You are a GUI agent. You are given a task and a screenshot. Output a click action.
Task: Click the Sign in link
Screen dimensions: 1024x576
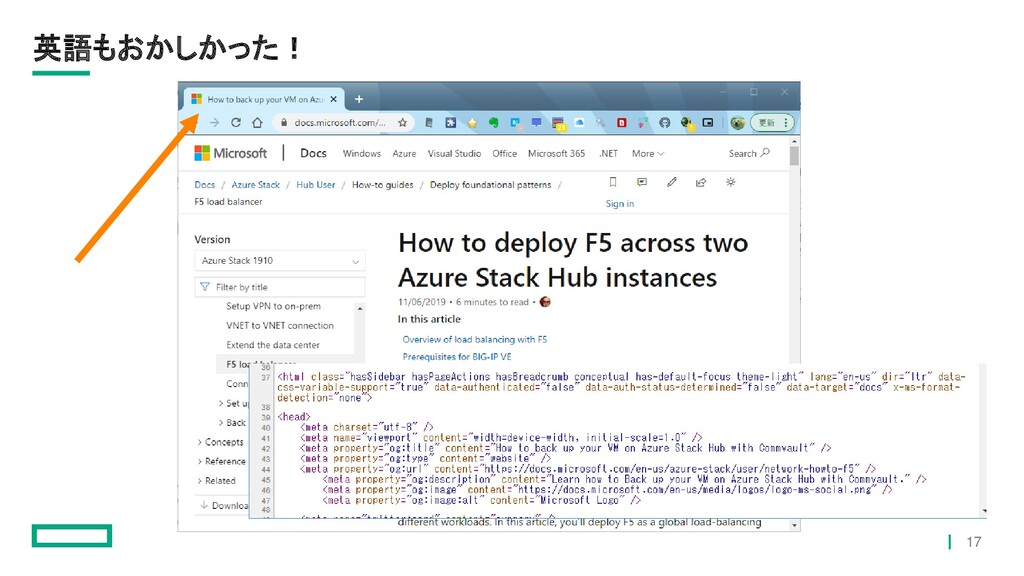pos(620,204)
